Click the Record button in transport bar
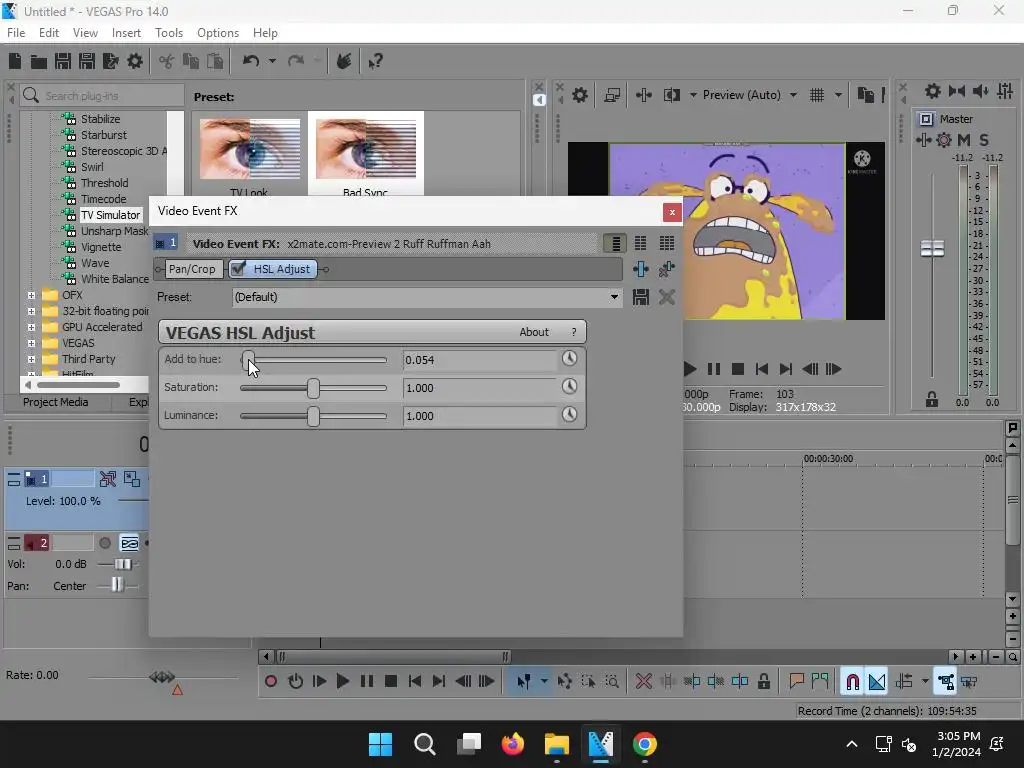Viewport: 1024px width, 768px height. point(270,682)
